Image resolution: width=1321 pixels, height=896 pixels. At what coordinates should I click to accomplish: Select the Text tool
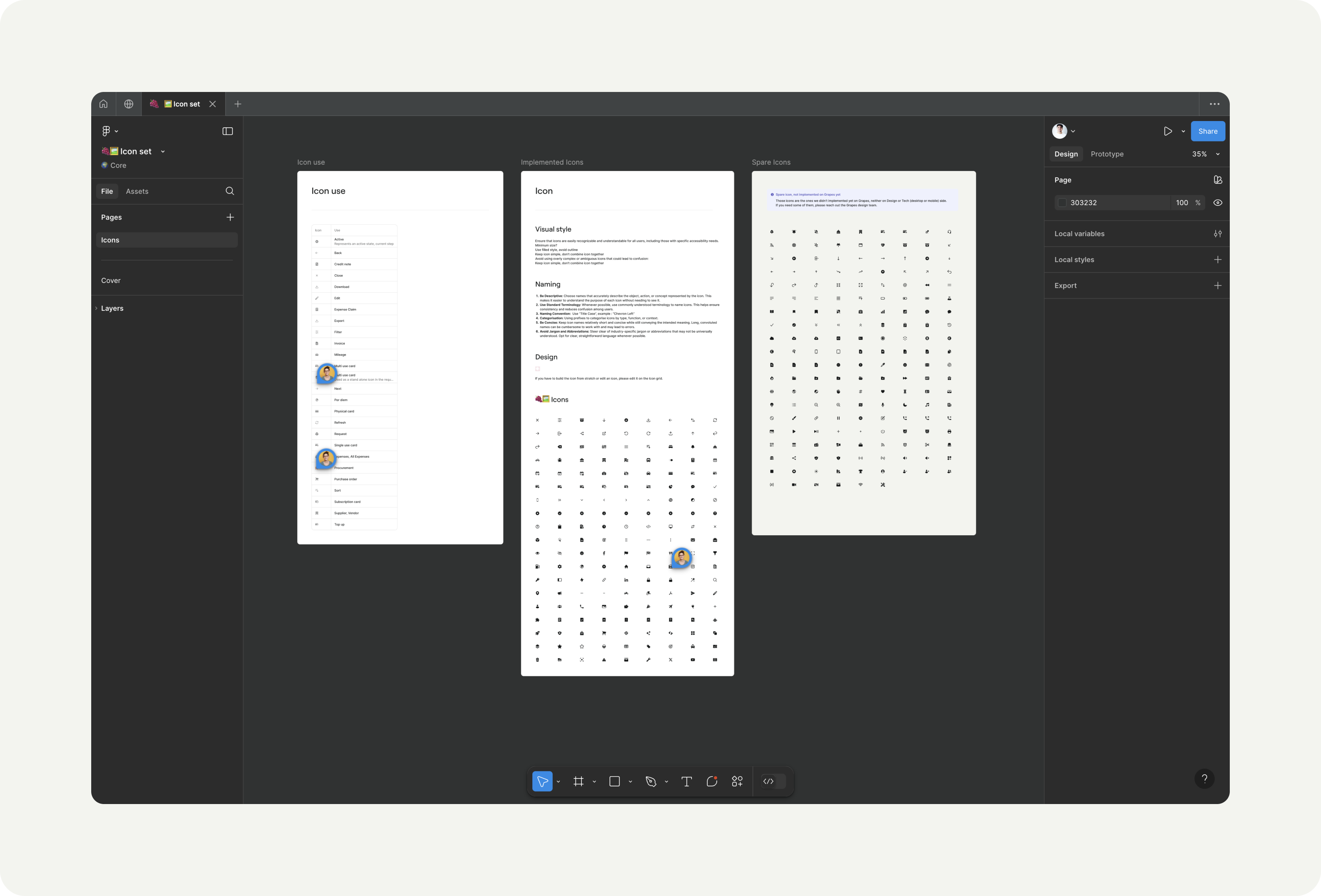(687, 781)
